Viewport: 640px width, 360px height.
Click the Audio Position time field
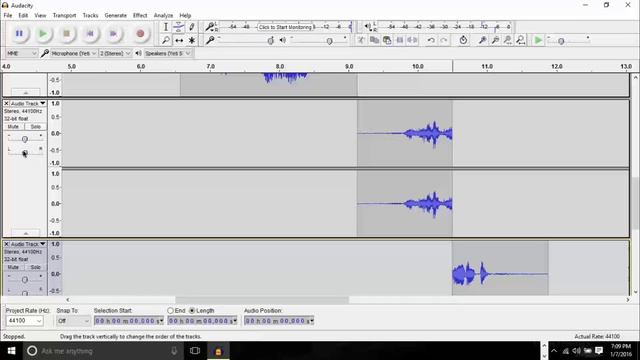point(279,321)
